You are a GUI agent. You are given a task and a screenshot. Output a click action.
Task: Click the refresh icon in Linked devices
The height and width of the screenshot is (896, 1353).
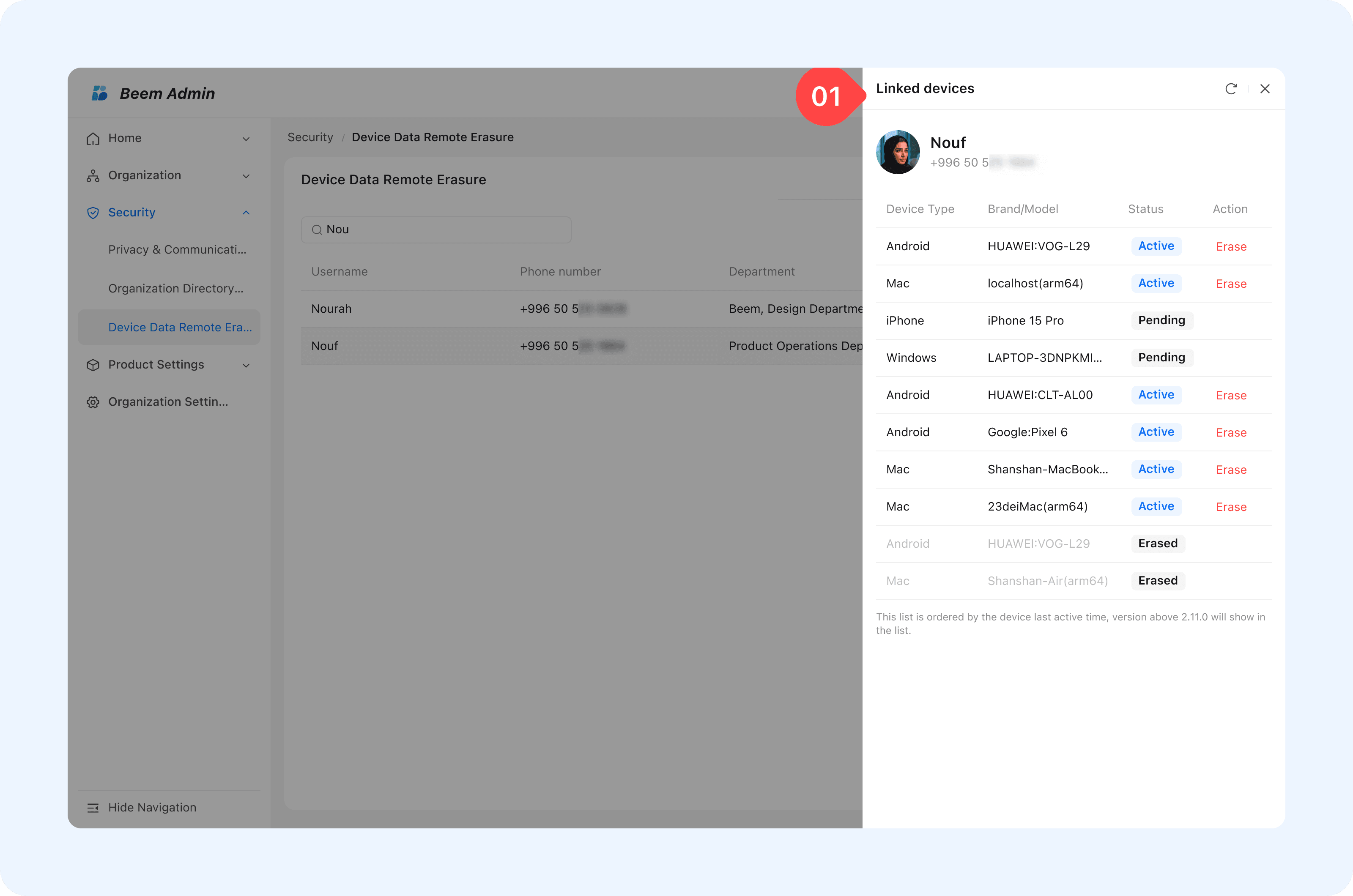coord(1231,89)
